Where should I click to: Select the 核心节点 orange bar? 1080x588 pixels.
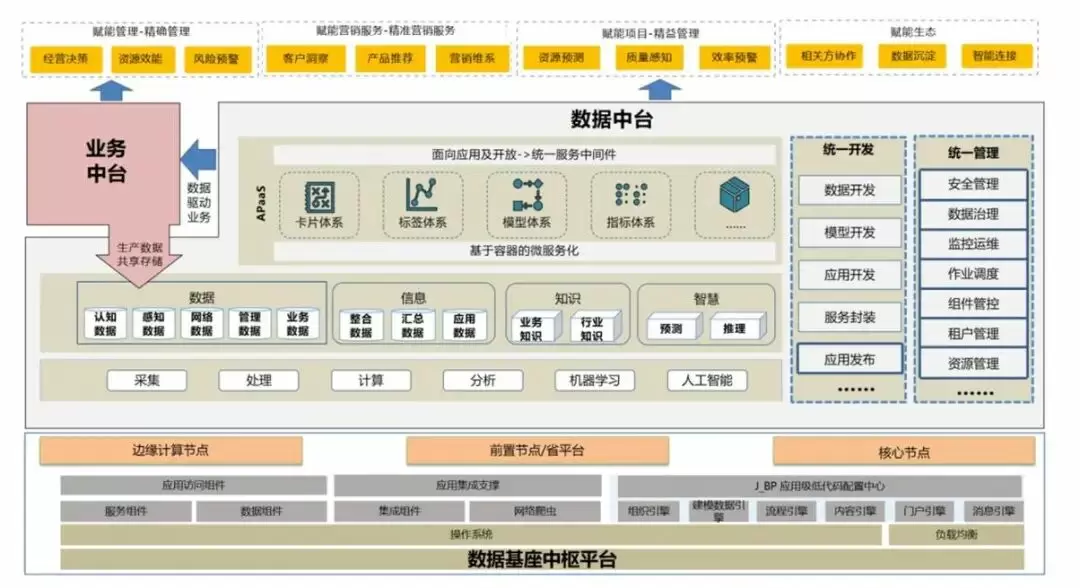pos(903,452)
